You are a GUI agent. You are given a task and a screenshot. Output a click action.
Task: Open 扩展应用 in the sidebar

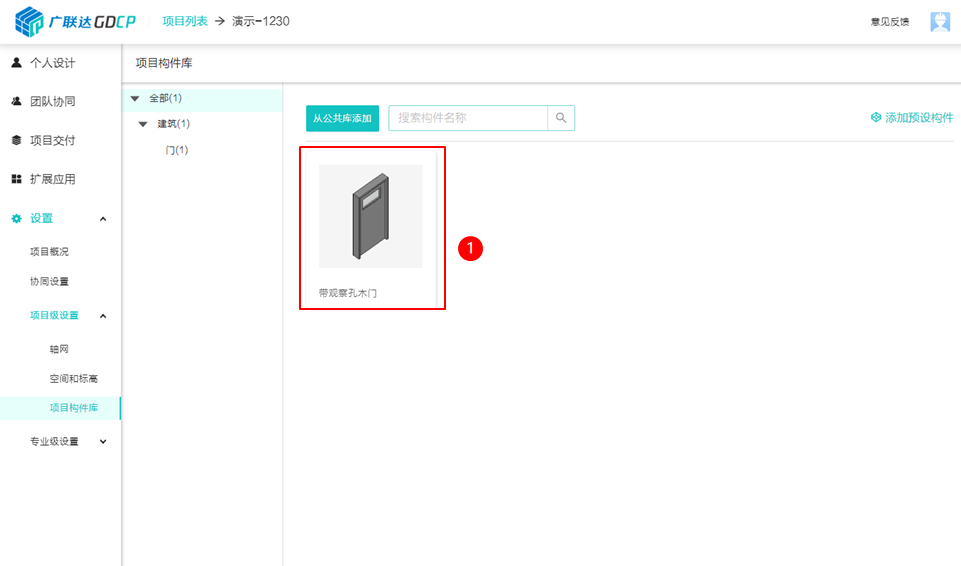[x=53, y=179]
